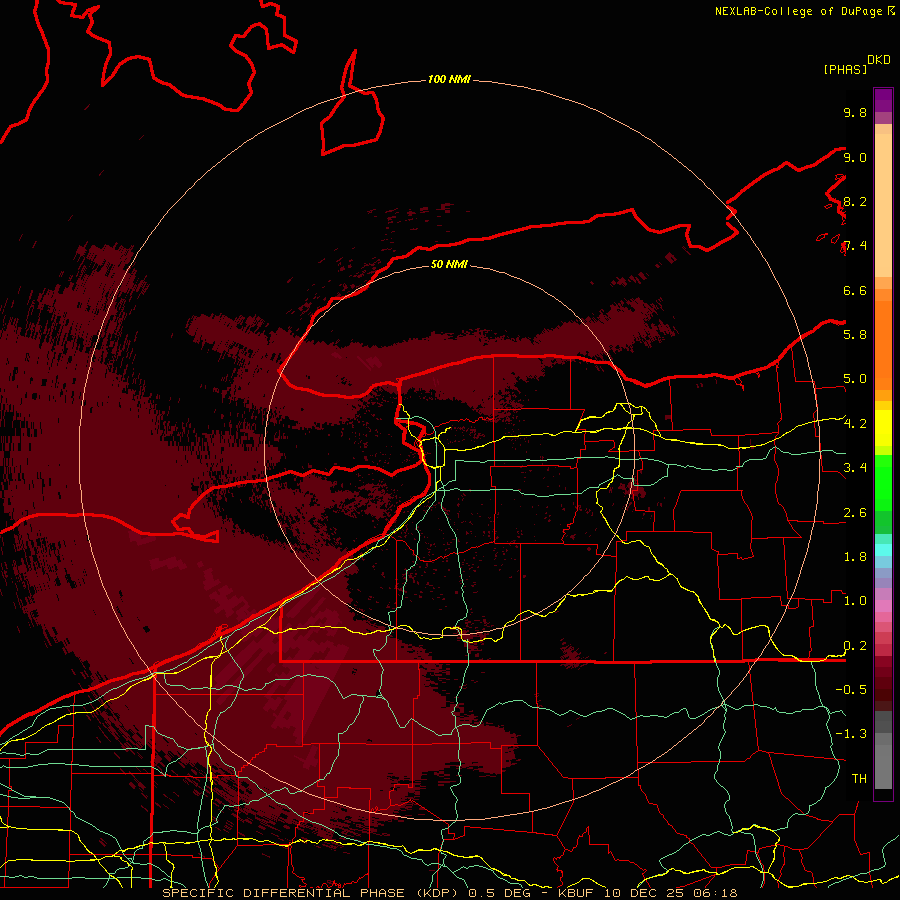Select the 8.2 legend value
The height and width of the screenshot is (900, 900).
pyautogui.click(x=855, y=201)
